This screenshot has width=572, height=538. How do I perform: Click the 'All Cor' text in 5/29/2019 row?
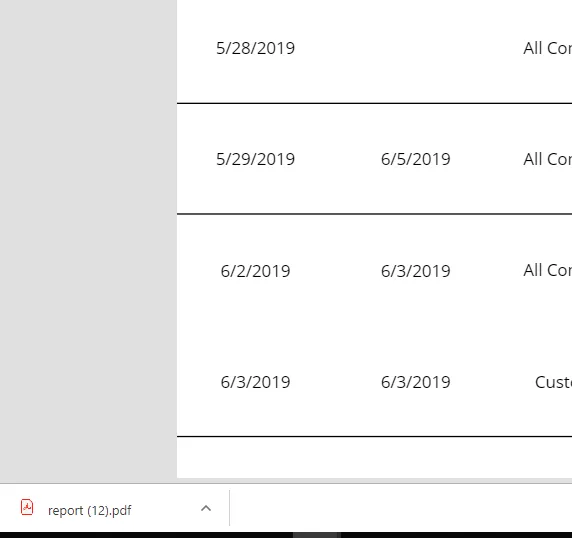coord(548,159)
